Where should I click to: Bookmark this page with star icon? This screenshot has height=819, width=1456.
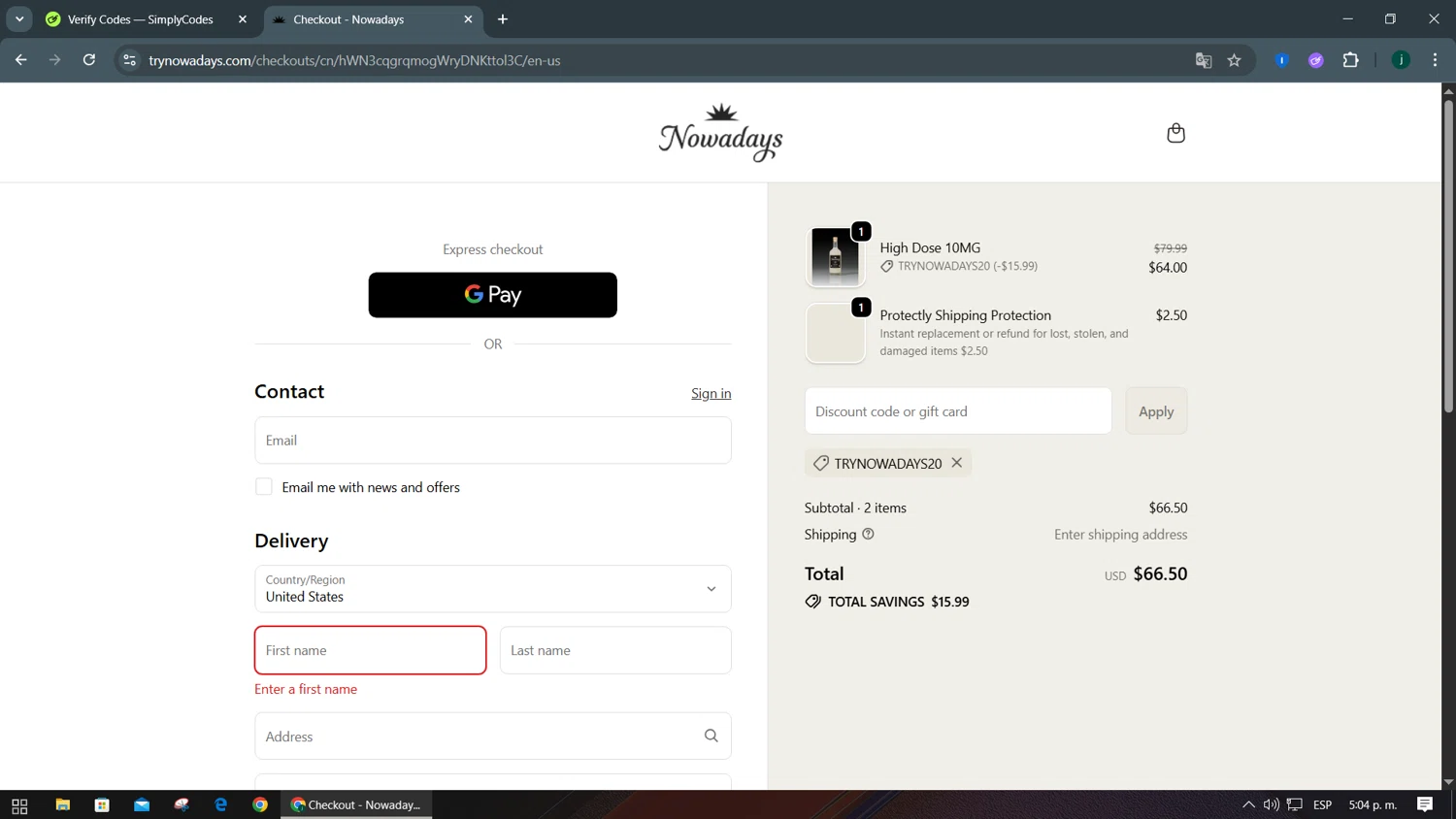pos(1234,60)
